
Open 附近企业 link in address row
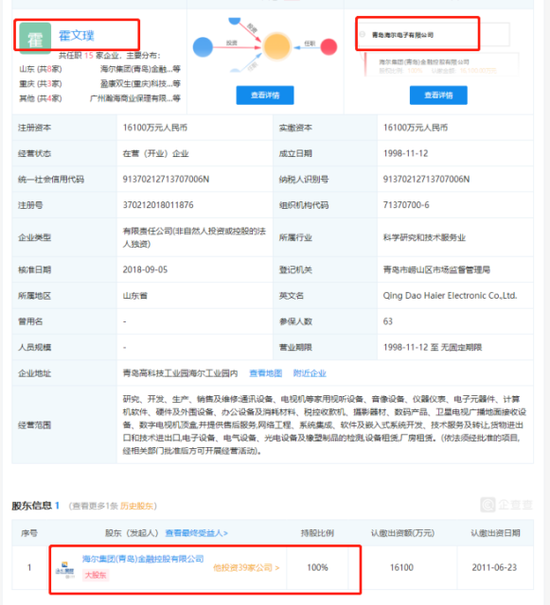(x=310, y=373)
